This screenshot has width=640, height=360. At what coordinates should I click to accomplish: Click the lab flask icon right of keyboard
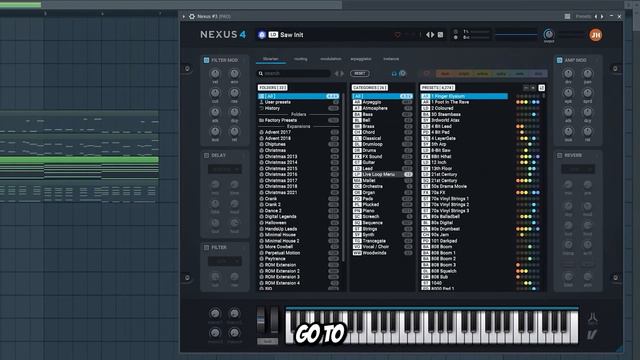(x=592, y=318)
